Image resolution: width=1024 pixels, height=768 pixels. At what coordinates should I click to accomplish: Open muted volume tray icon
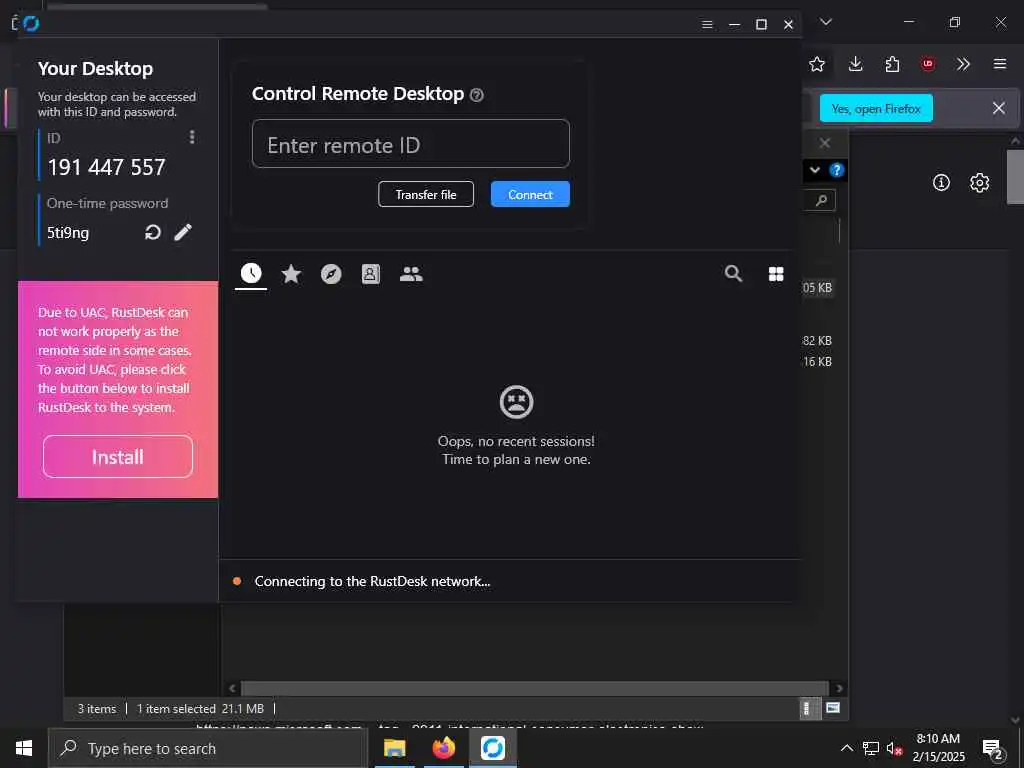tap(894, 748)
